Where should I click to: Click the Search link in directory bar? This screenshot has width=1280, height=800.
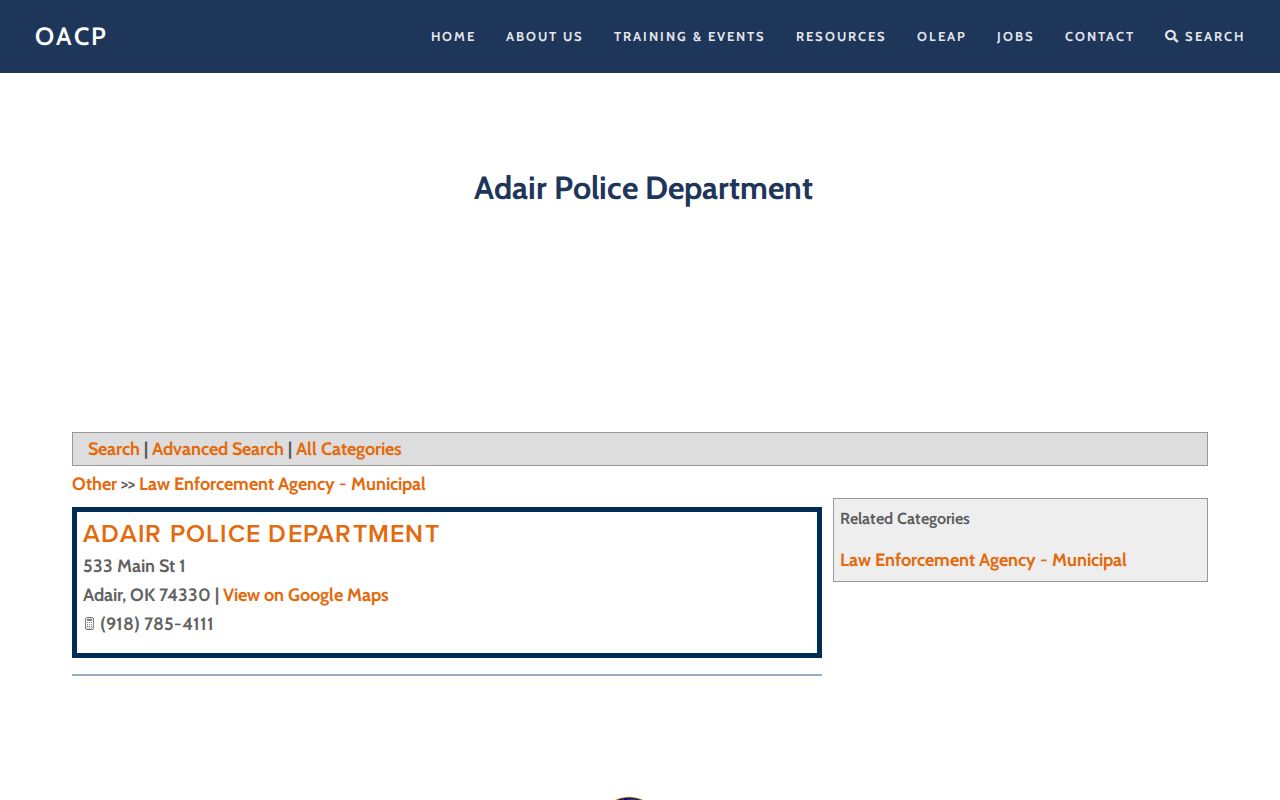pos(113,449)
